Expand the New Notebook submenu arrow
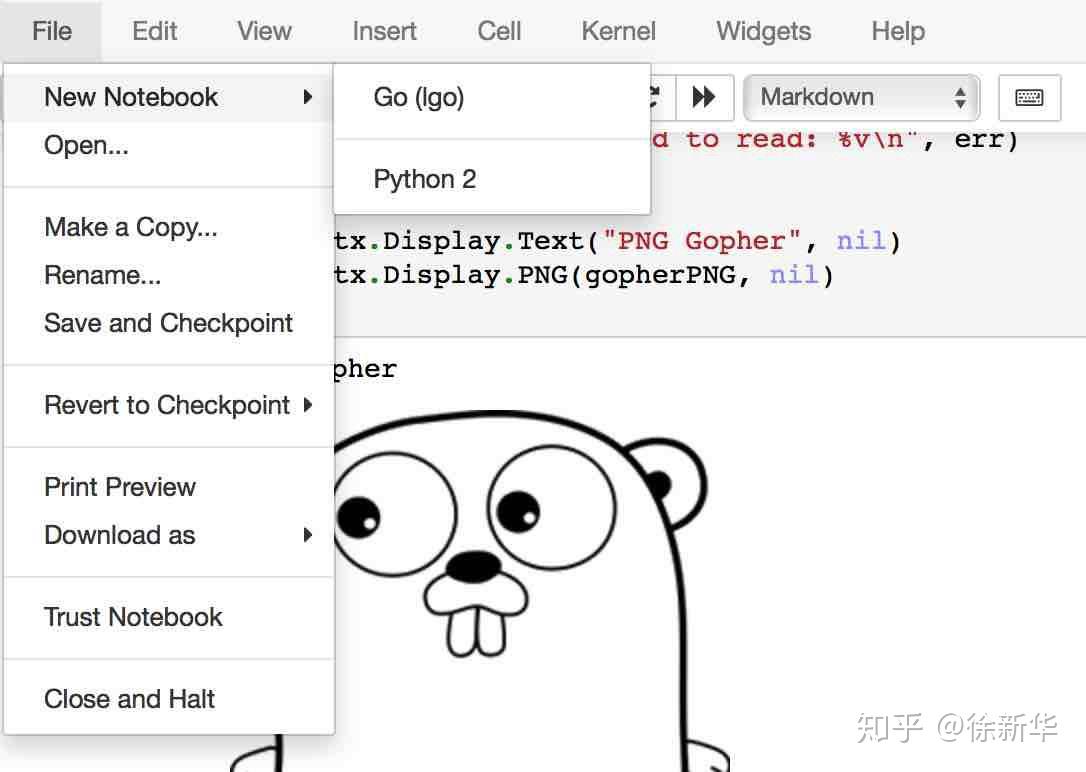 click(x=309, y=97)
